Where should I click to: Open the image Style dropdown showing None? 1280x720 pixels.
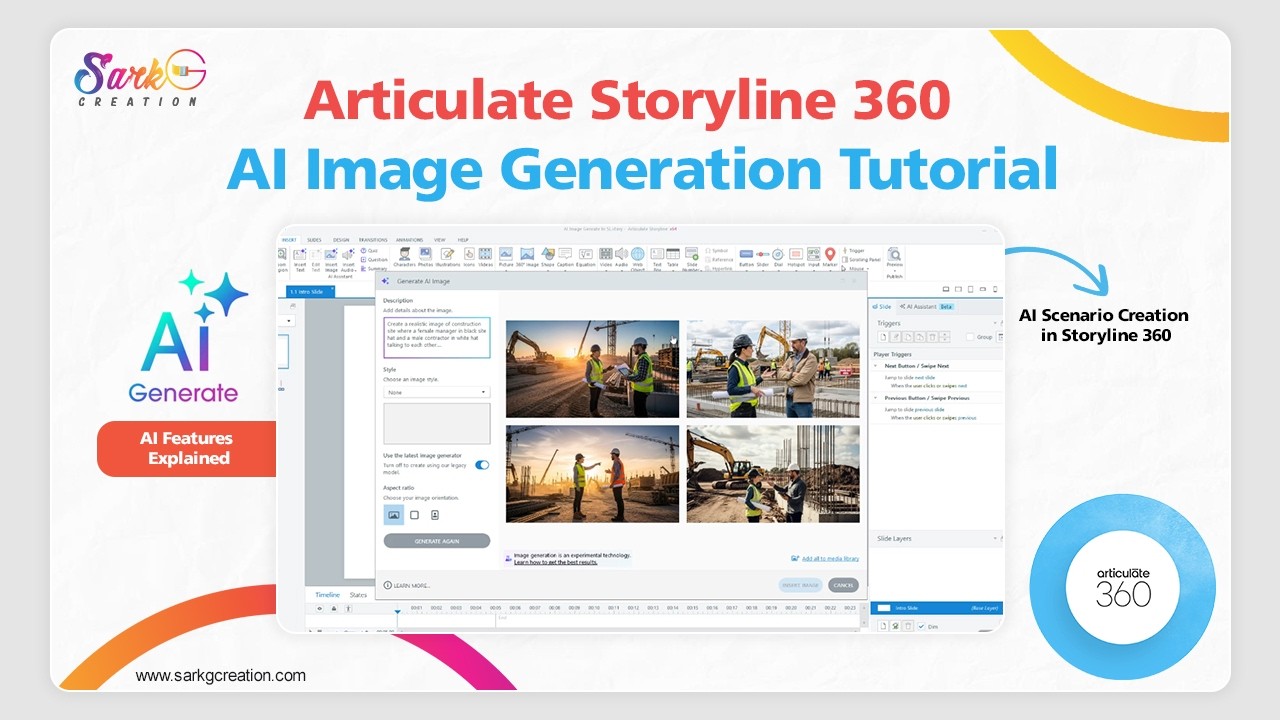pyautogui.click(x=437, y=392)
